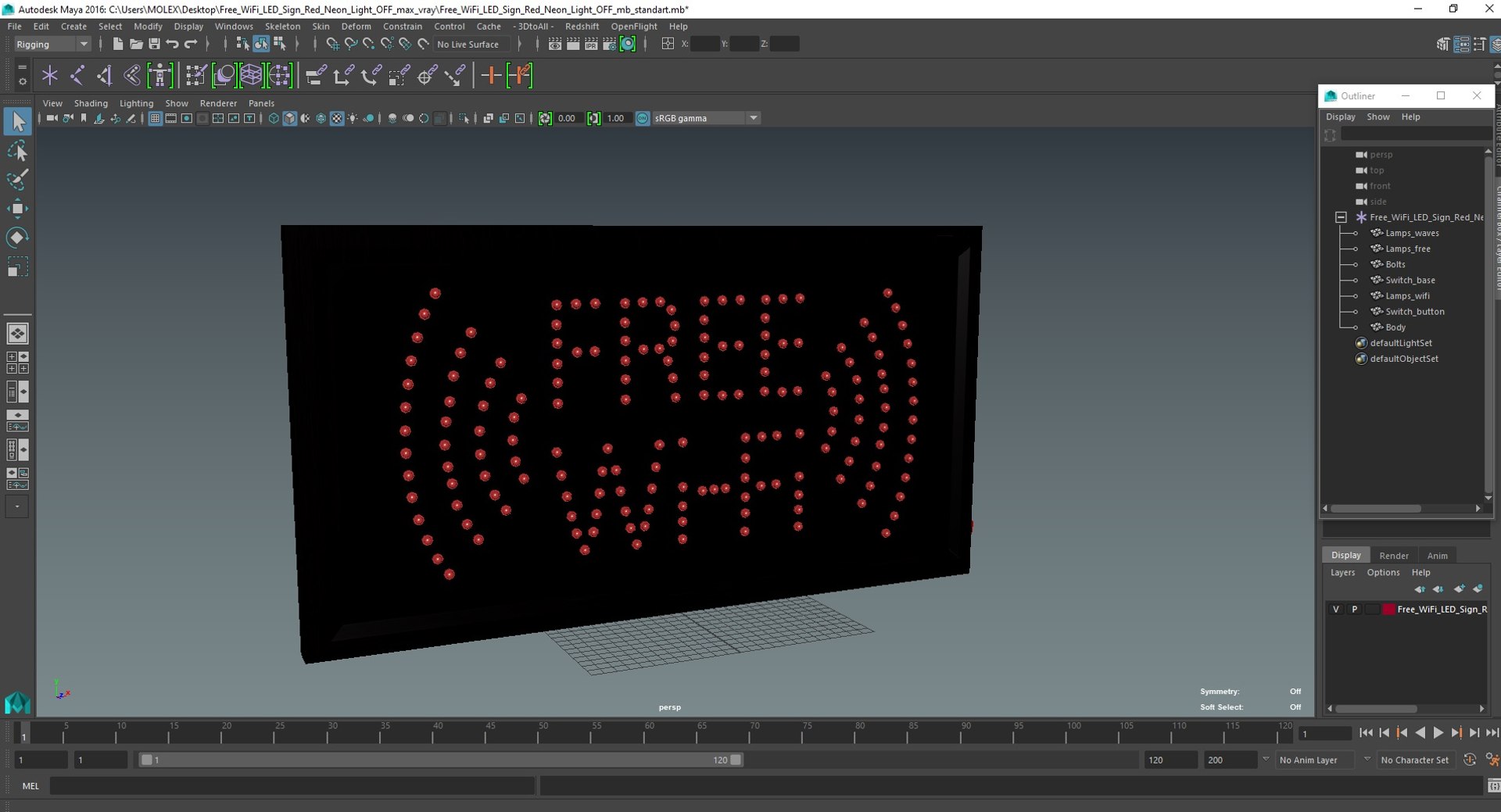Screen dimensions: 1501x812
Task: Choose the Lasso Select tool in the toolbox
Action: pos(17,150)
